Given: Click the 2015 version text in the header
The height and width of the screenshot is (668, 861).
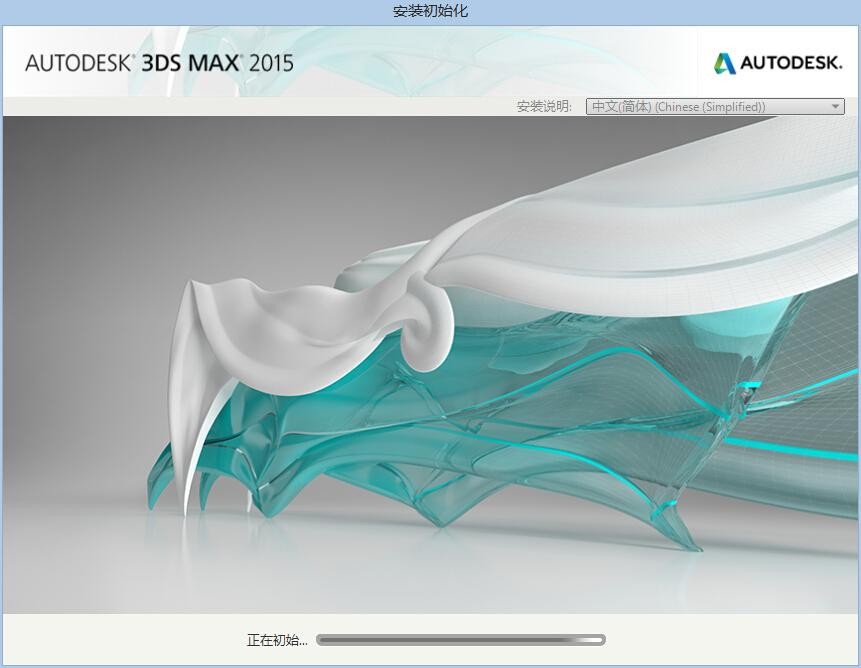Looking at the screenshot, I should [272, 62].
